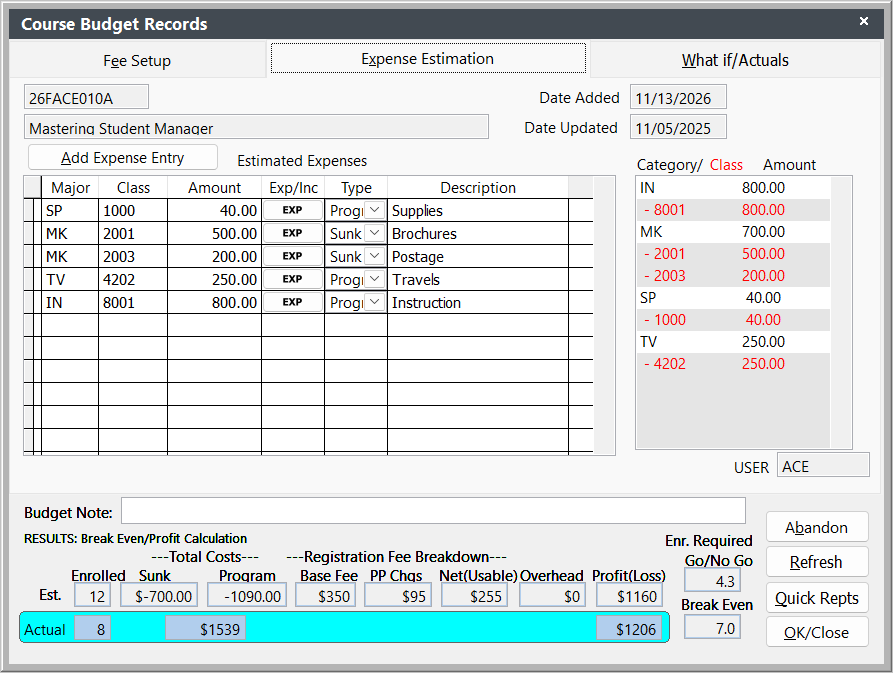Open Quick Repts
Screen dimensions: 893x673
(817, 598)
